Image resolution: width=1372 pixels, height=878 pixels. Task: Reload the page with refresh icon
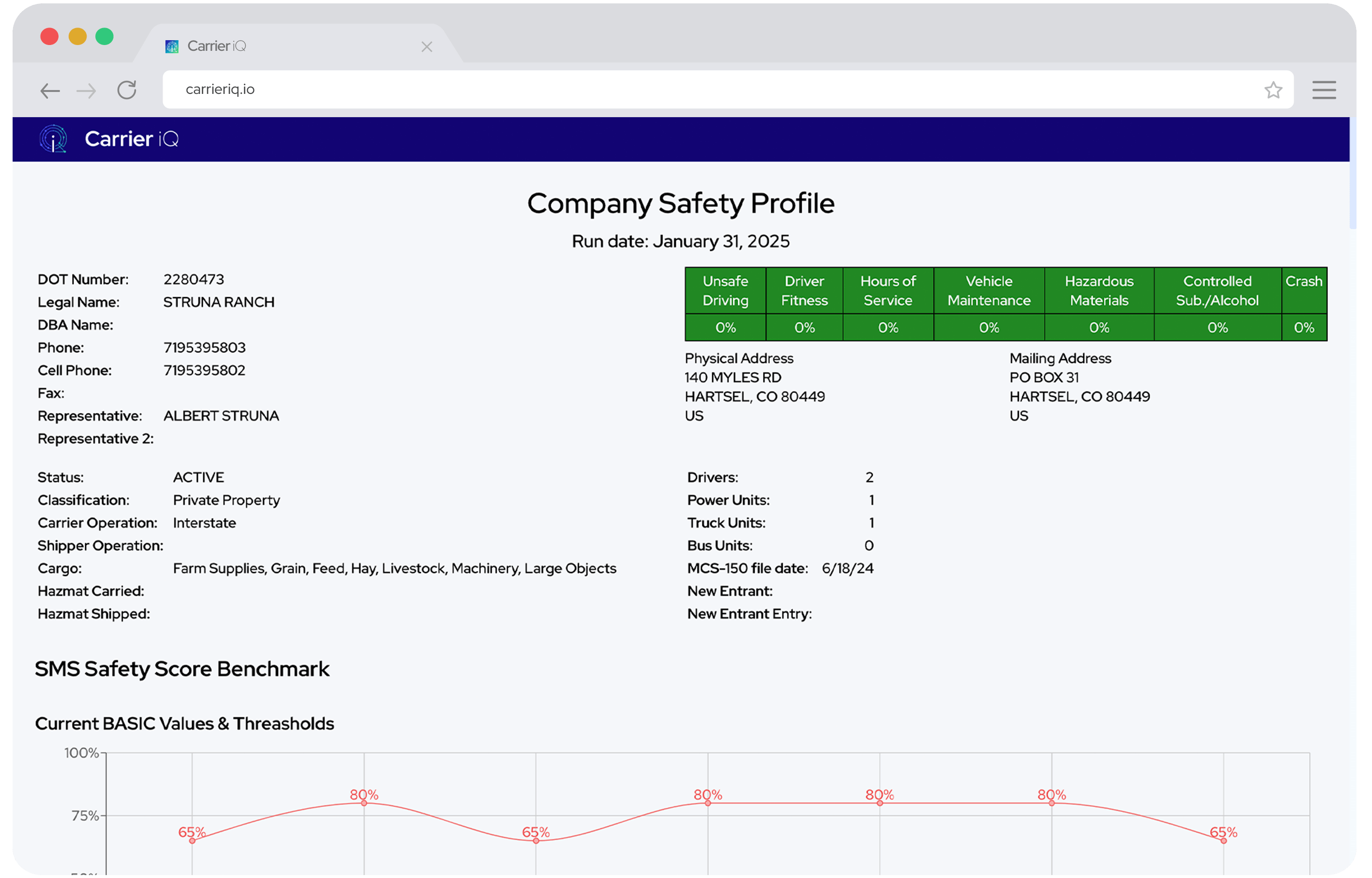pos(126,90)
